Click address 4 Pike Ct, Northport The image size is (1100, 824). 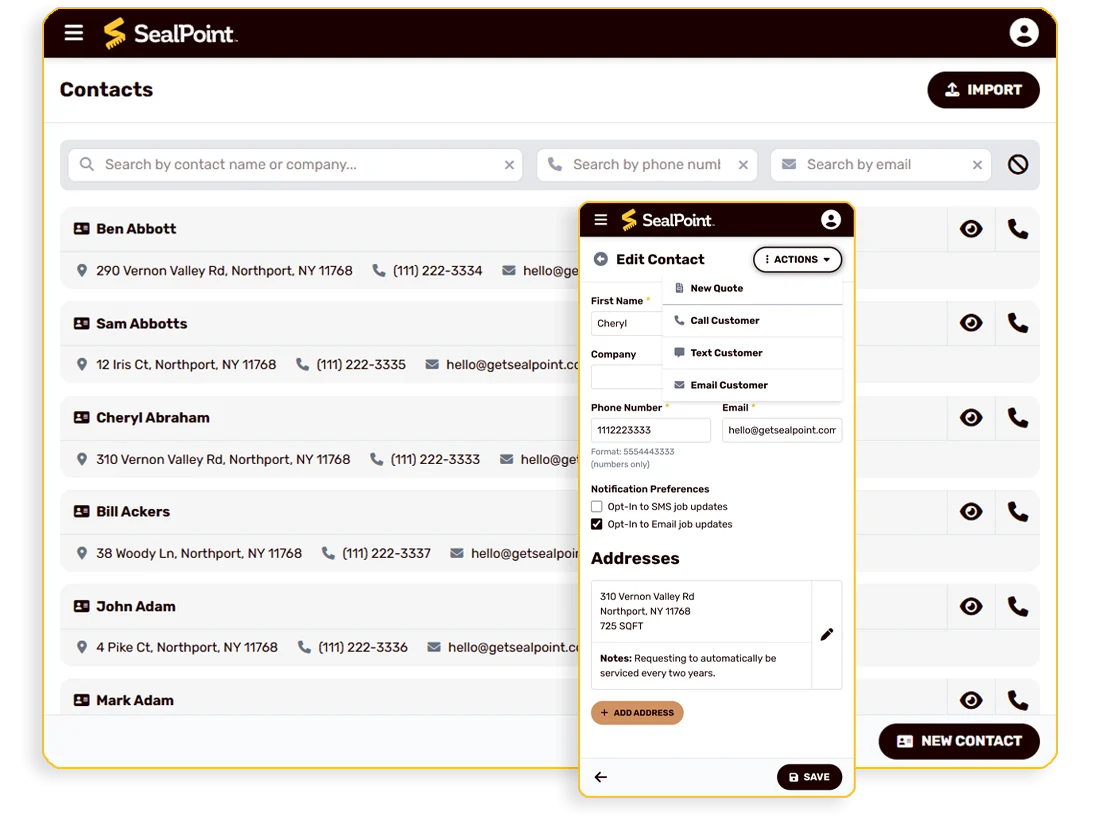click(187, 647)
